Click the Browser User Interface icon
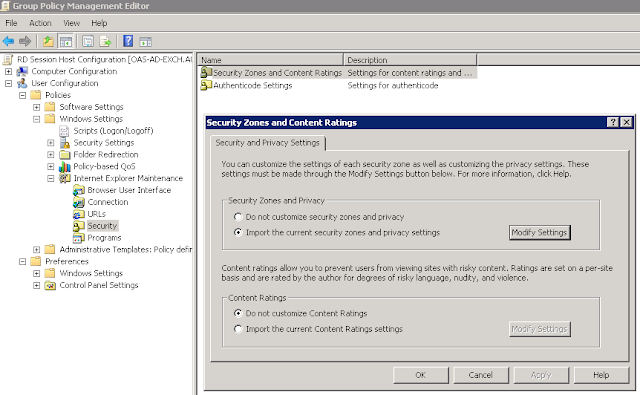This screenshot has height=395, width=640. click(x=79, y=190)
